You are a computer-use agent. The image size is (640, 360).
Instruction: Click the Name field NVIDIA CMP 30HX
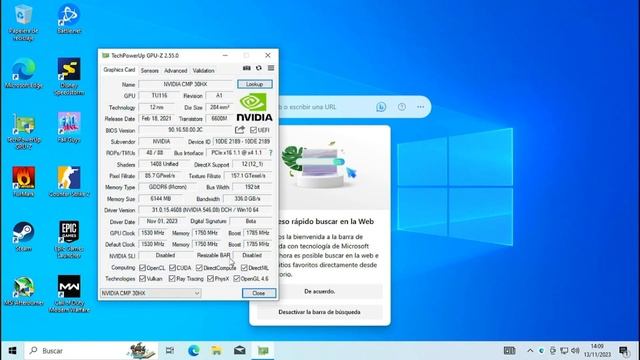(x=186, y=84)
